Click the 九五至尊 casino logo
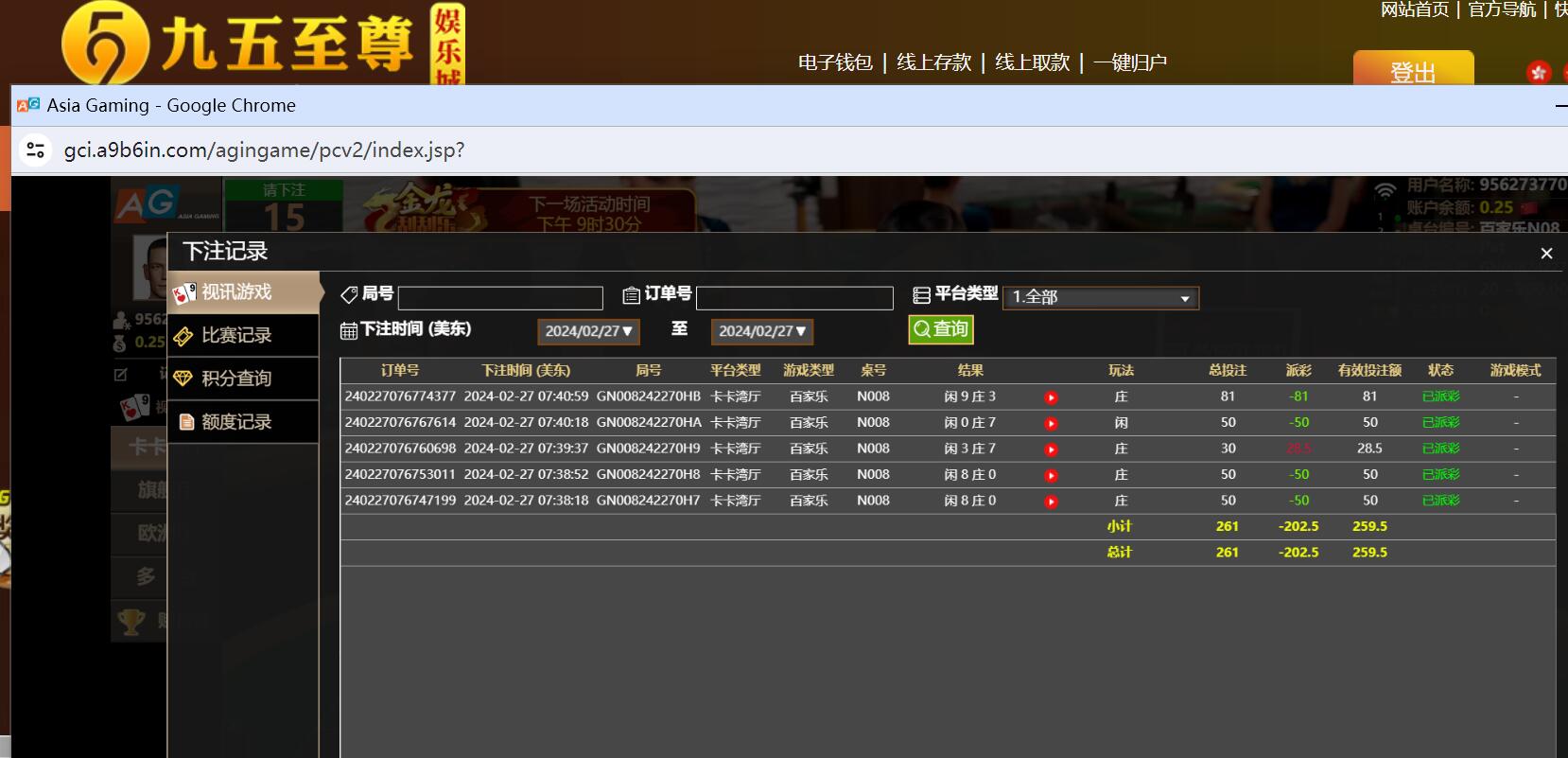The height and width of the screenshot is (758, 1568). pyautogui.click(x=263, y=43)
